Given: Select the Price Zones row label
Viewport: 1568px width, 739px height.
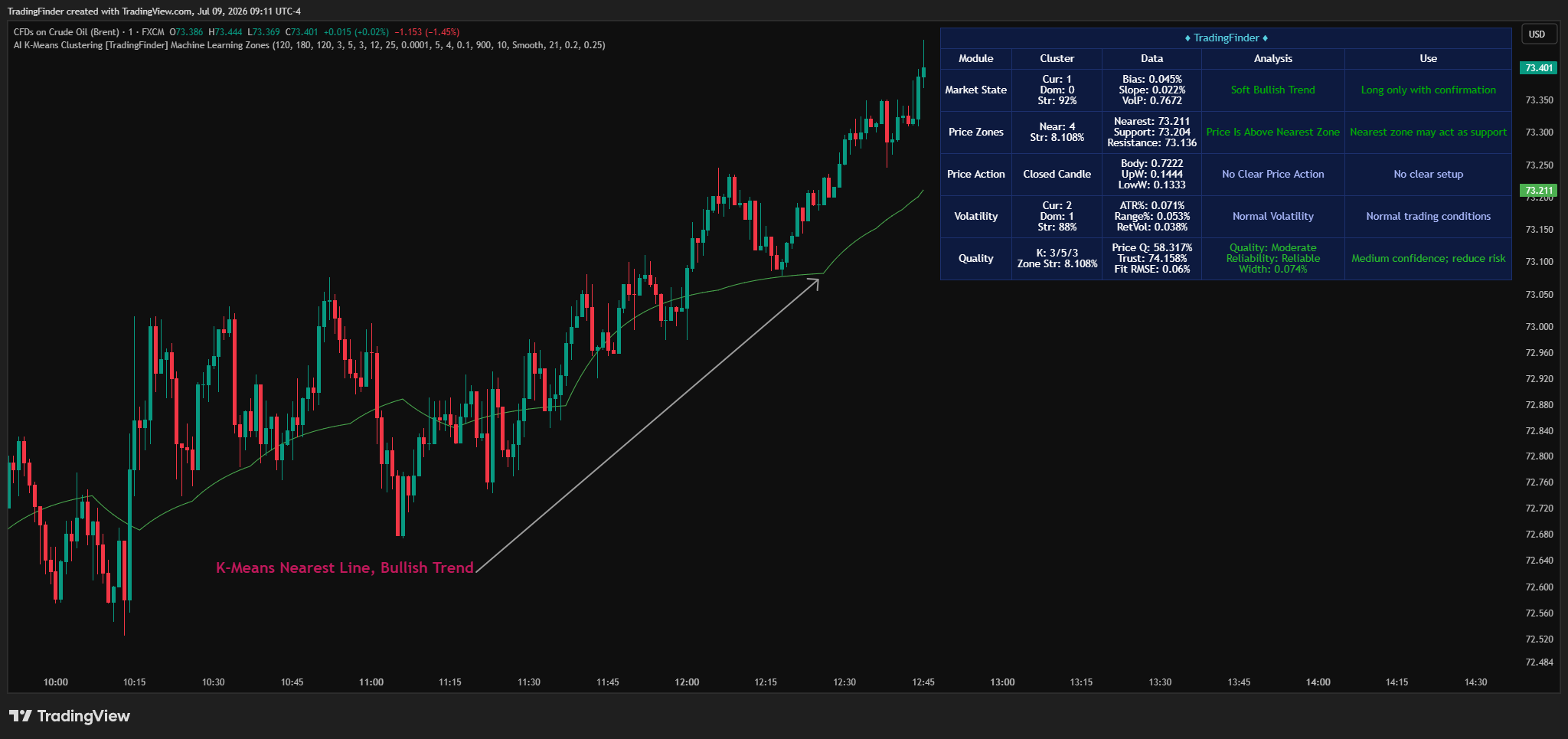Looking at the screenshot, I should [x=976, y=132].
